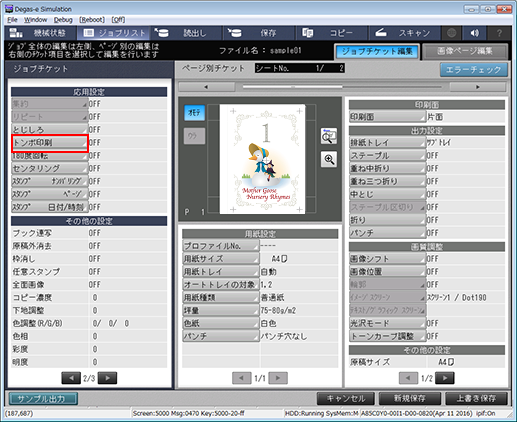Click the Mother Goose page preview thumbnail
This screenshot has height=422, width=517.
[x=263, y=159]
